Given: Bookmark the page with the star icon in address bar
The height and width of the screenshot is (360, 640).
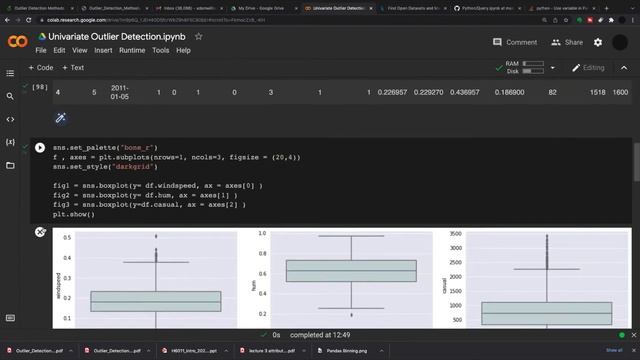Looking at the screenshot, I should [566, 20].
